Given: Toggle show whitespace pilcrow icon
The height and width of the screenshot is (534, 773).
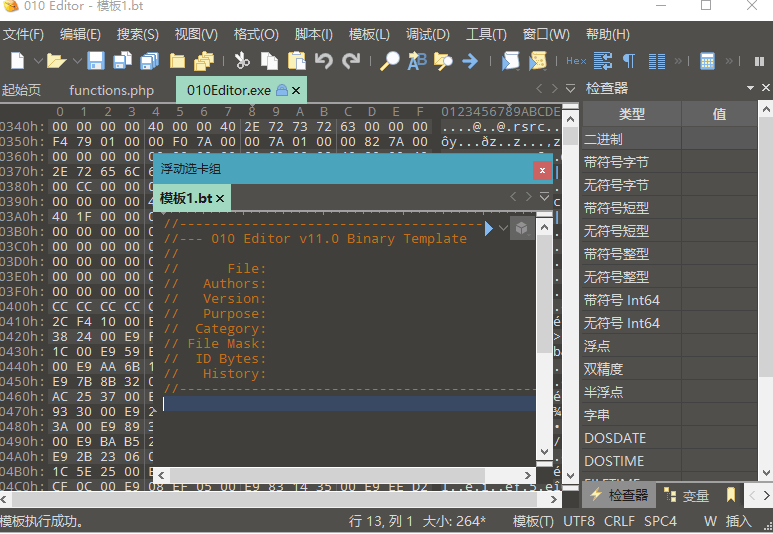Looking at the screenshot, I should [x=629, y=61].
